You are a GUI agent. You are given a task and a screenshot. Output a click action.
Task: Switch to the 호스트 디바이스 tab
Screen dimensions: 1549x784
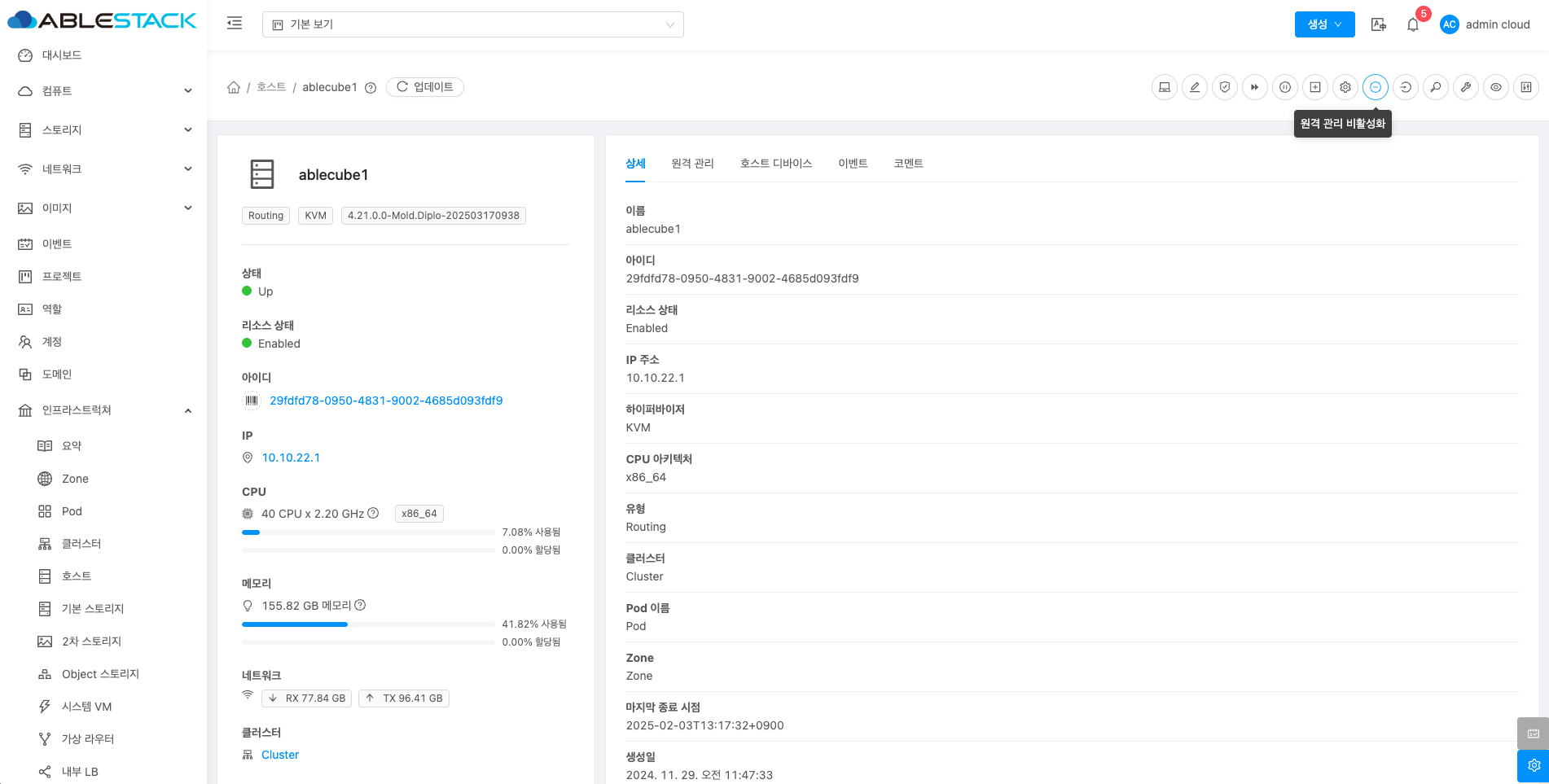tap(775, 164)
